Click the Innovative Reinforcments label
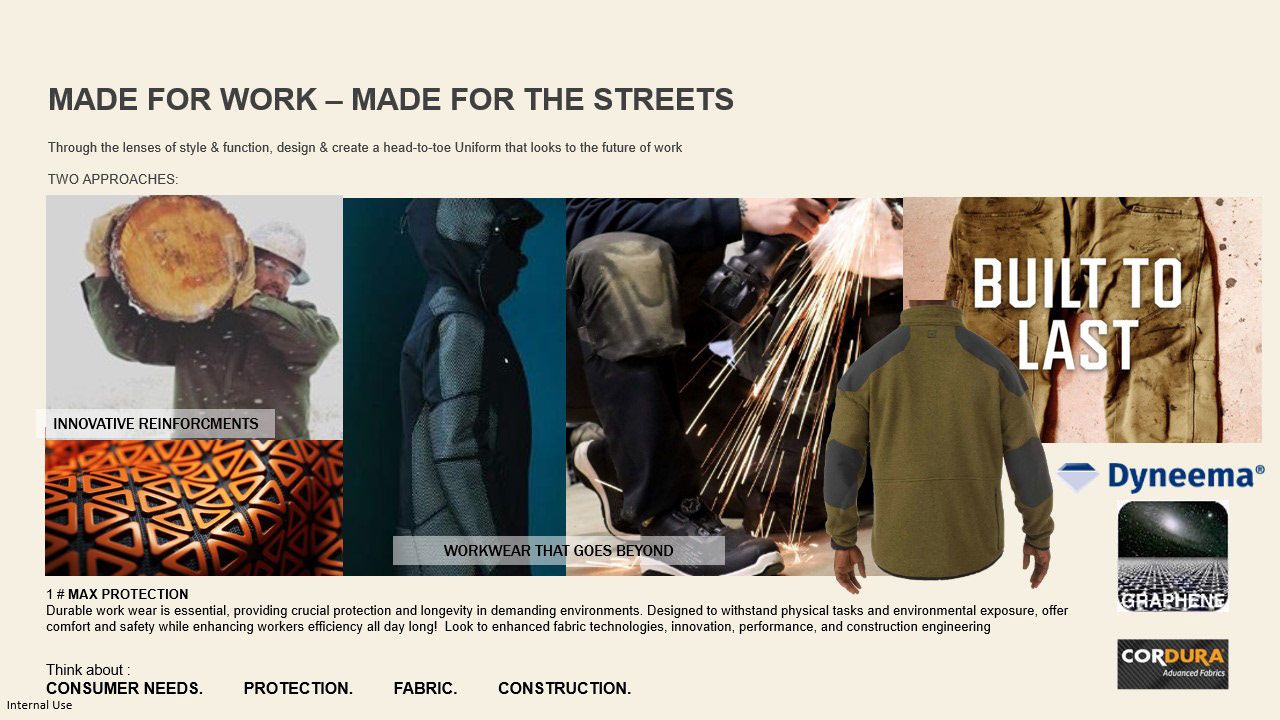The width and height of the screenshot is (1280, 720). point(156,424)
